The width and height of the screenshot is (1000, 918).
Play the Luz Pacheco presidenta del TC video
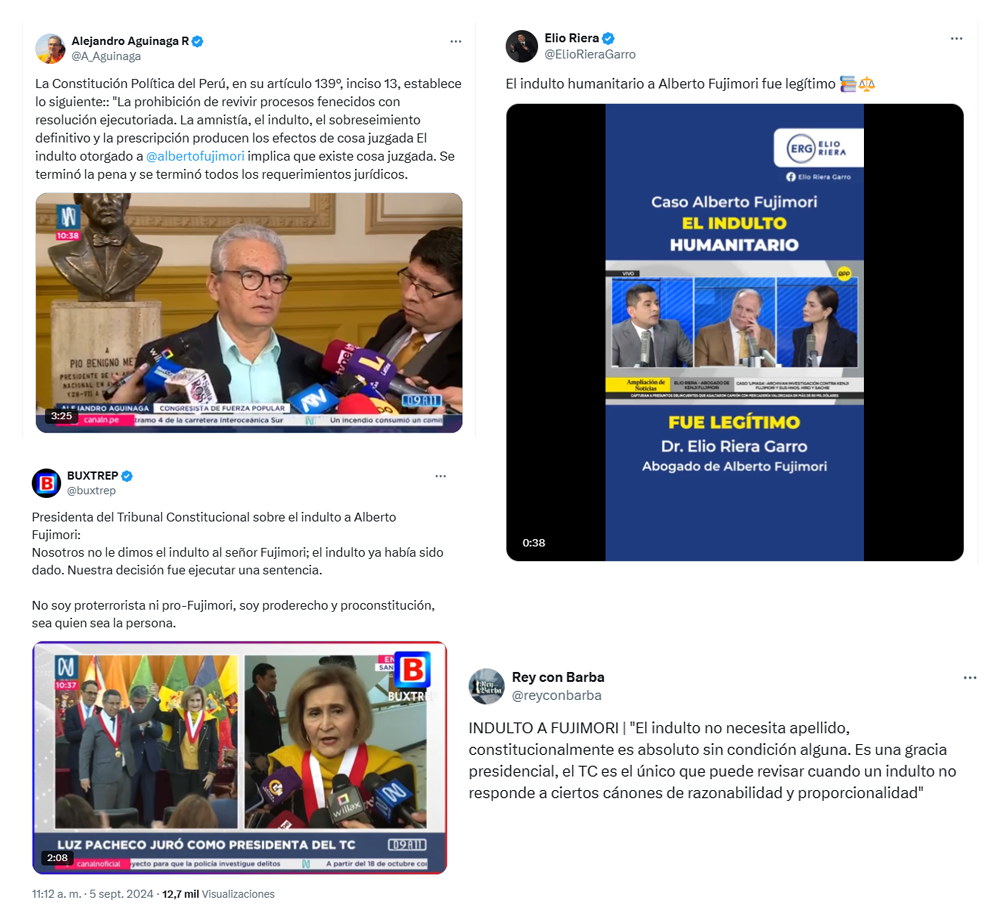pyautogui.click(x=239, y=757)
